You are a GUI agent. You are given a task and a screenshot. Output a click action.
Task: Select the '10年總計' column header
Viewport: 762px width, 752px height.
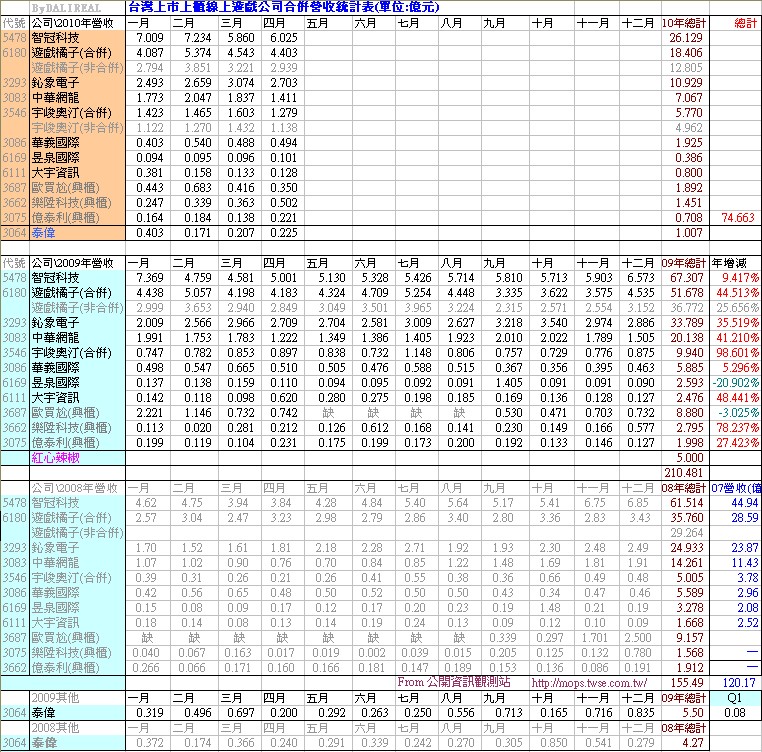tap(684, 23)
